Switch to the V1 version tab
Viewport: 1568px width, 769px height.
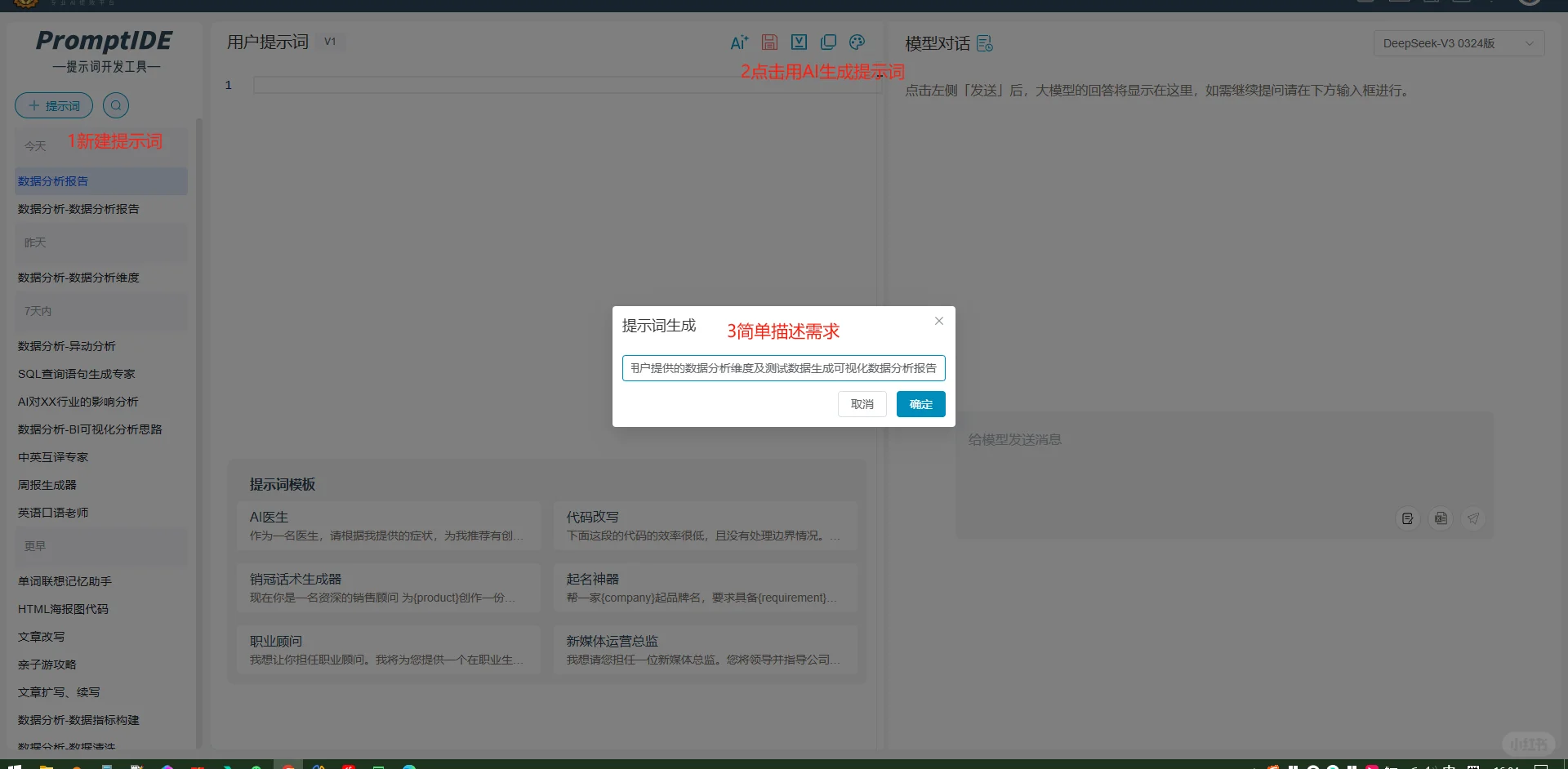(x=330, y=41)
